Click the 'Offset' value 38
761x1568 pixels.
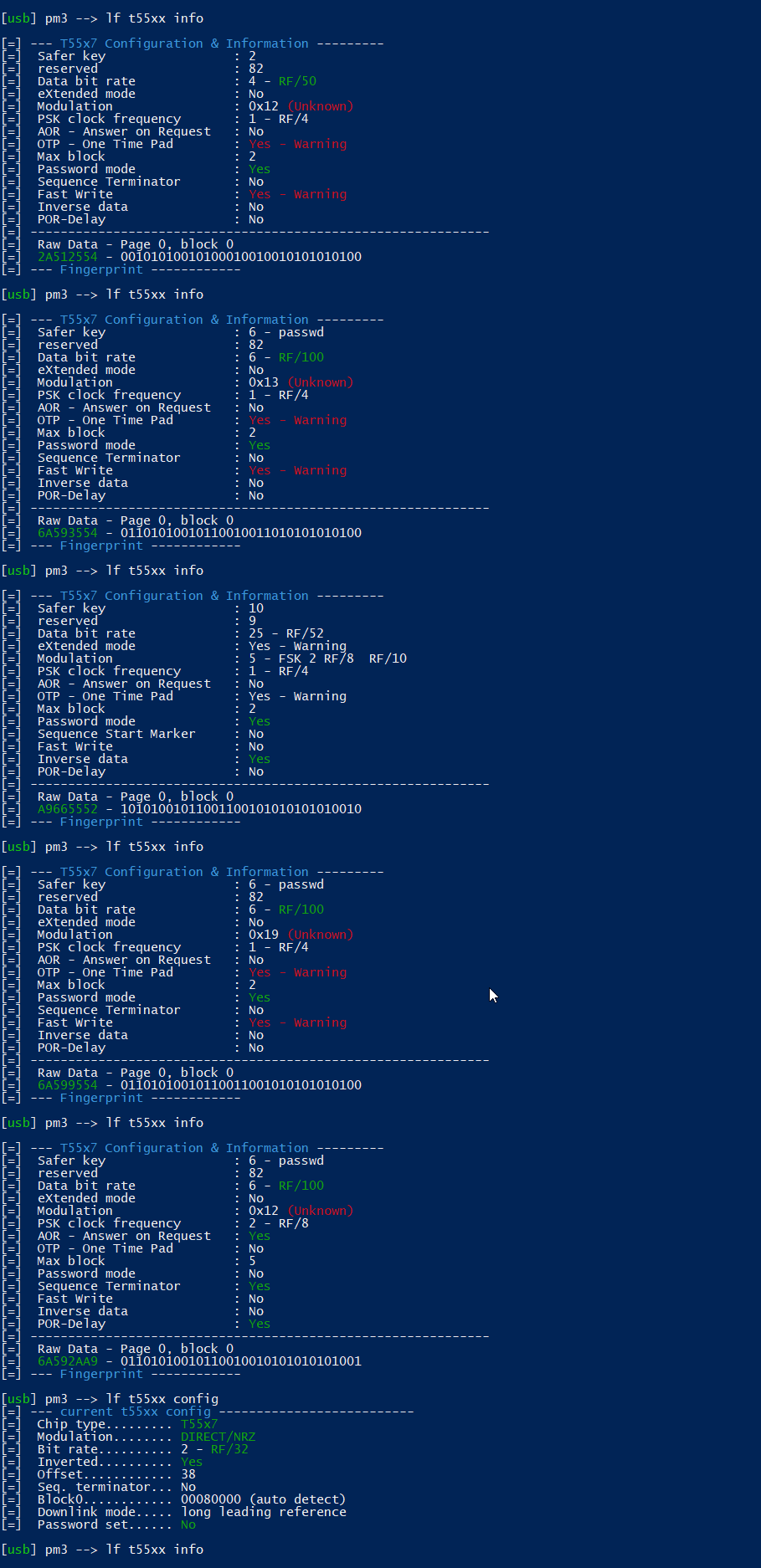(x=188, y=1474)
